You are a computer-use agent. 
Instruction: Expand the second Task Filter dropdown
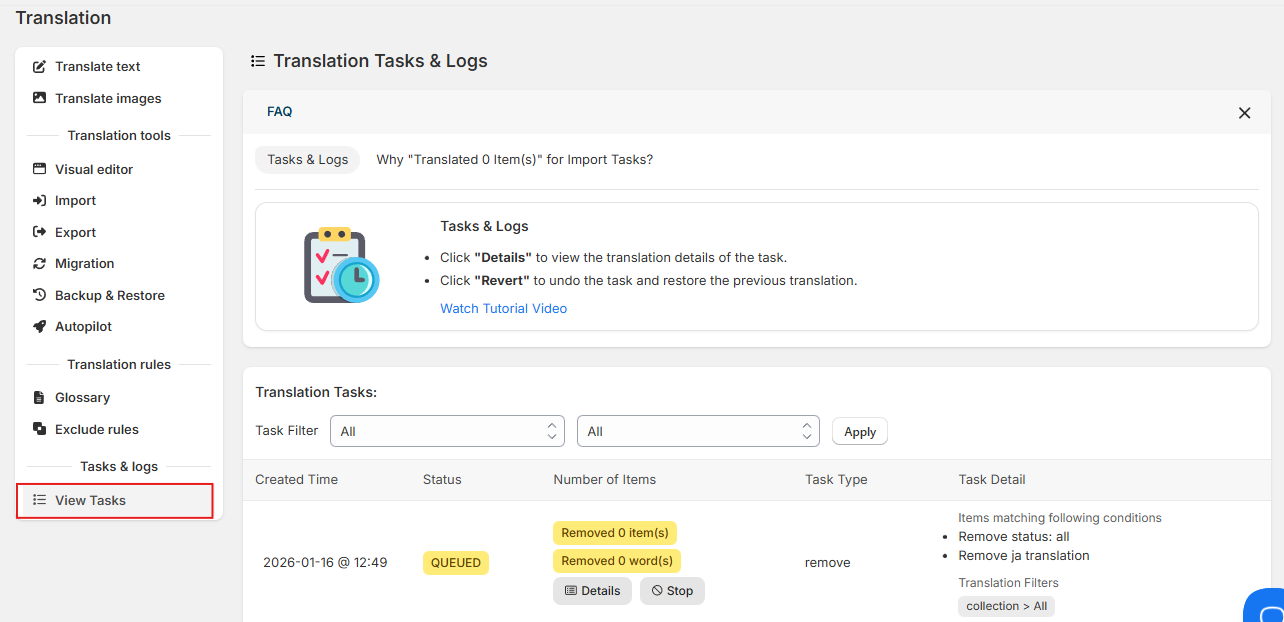(x=698, y=431)
